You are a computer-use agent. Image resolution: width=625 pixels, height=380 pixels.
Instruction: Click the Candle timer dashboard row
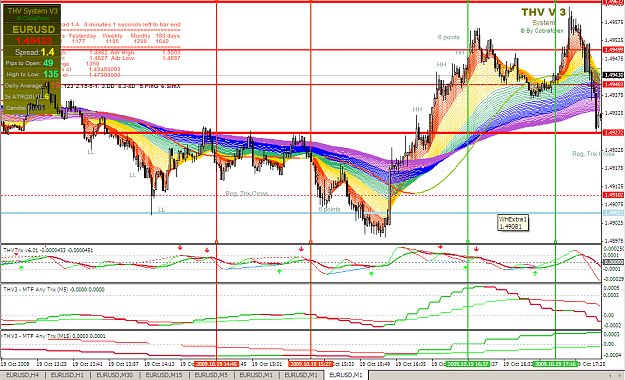coord(26,108)
